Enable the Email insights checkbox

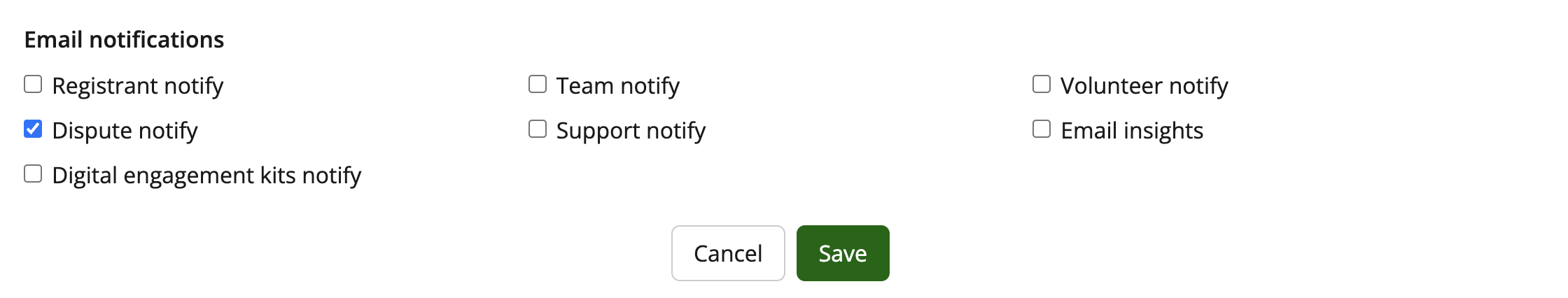1042,129
